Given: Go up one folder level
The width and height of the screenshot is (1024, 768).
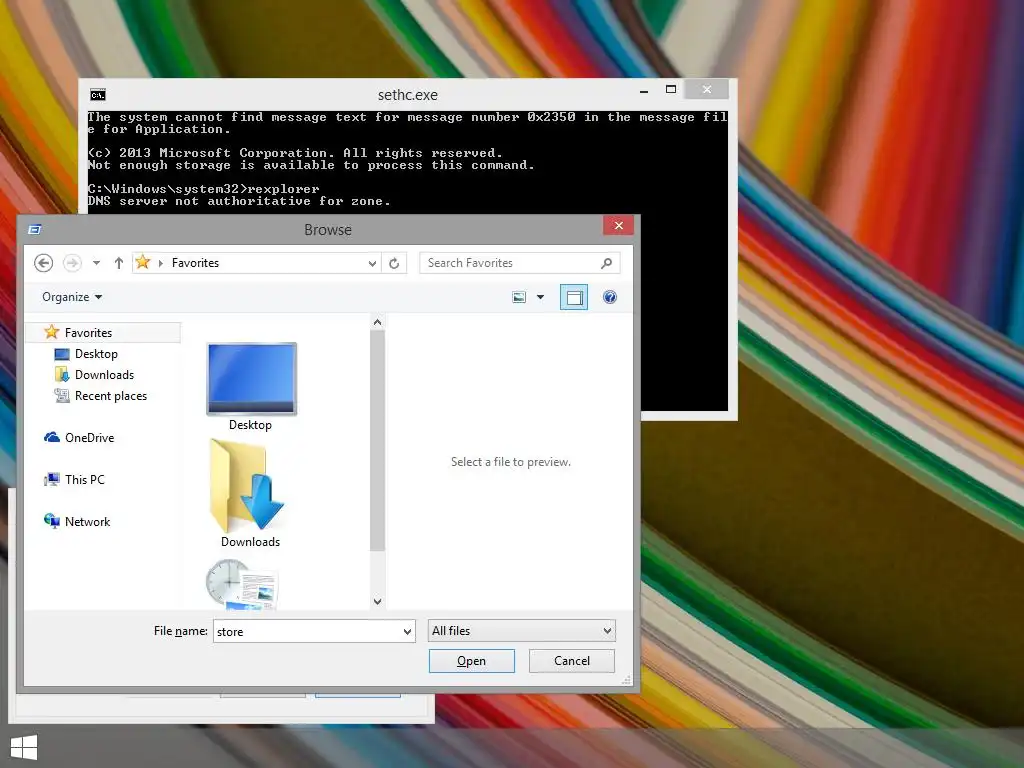Looking at the screenshot, I should click(x=119, y=263).
